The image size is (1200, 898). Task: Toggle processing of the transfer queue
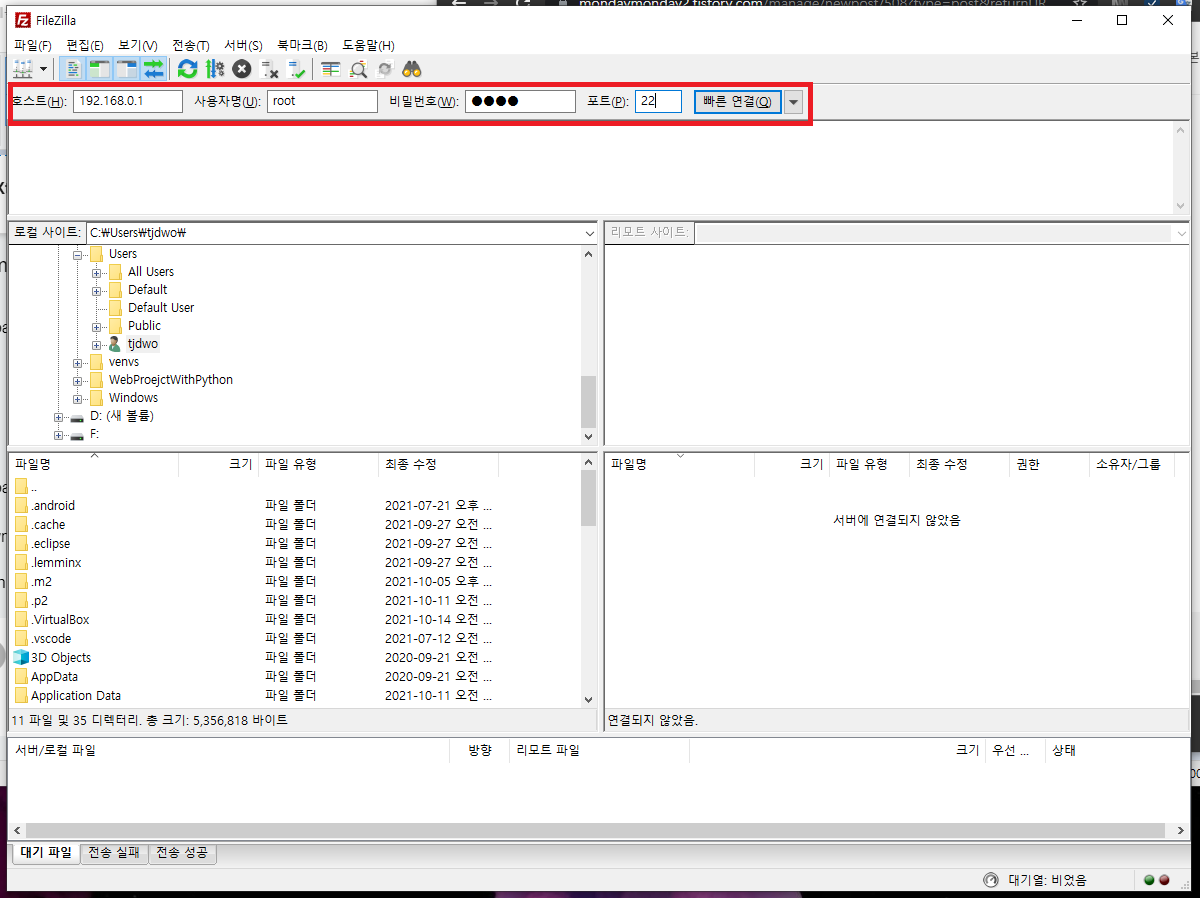(x=214, y=69)
